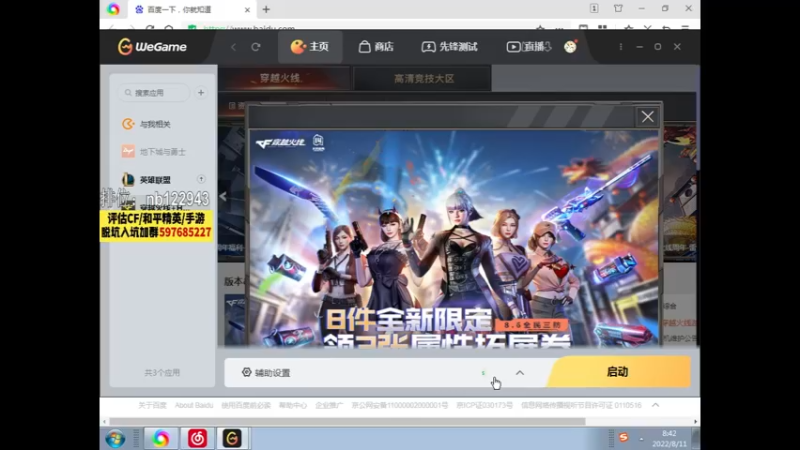Open the 使用百度前必读 footer link
The height and width of the screenshot is (450, 800).
tap(246, 405)
